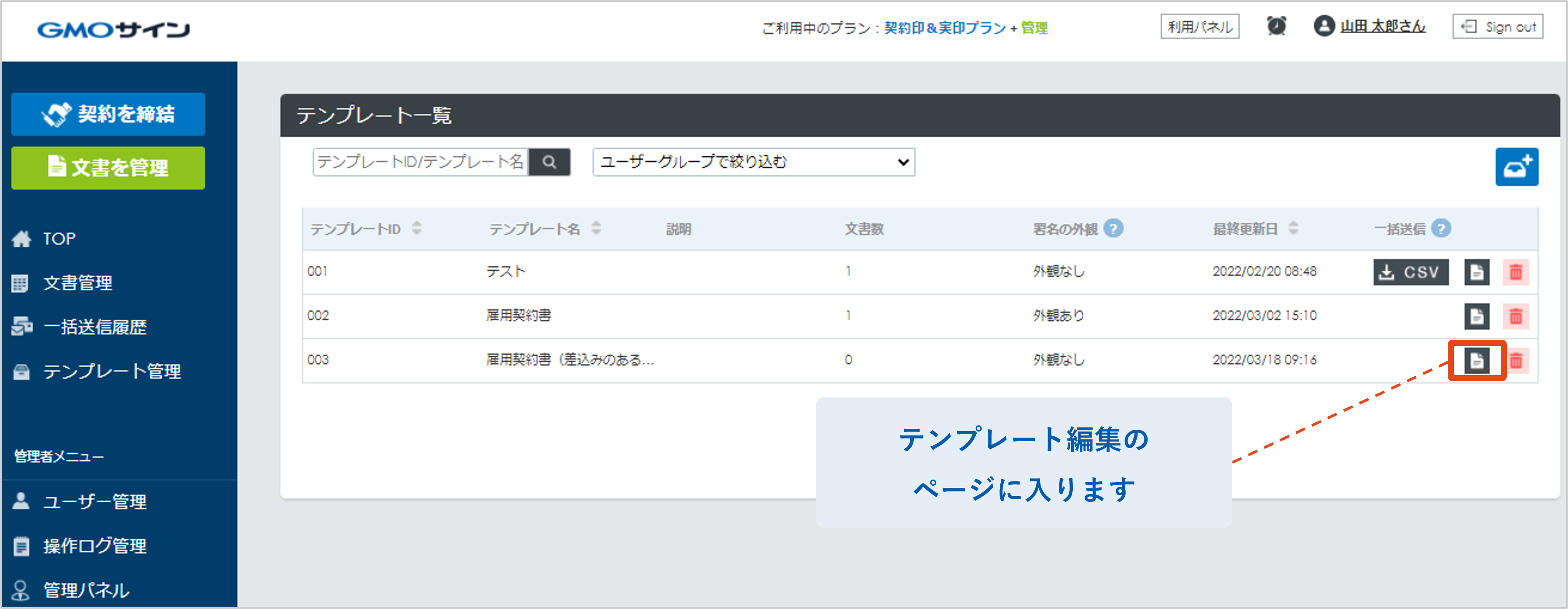
Task: Open テンプレート管理 in the sidebar
Action: (x=111, y=371)
